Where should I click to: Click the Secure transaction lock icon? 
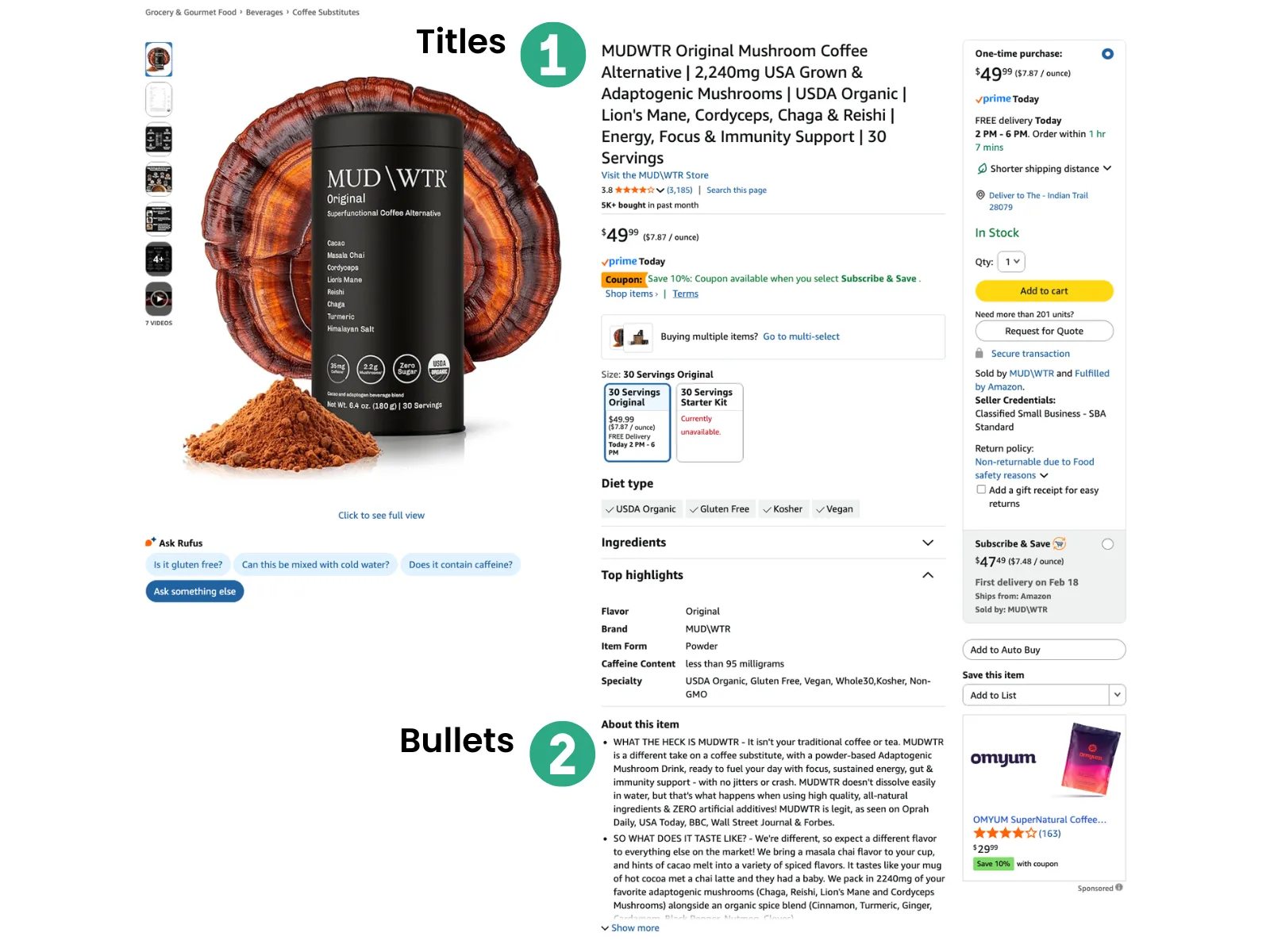(x=979, y=354)
